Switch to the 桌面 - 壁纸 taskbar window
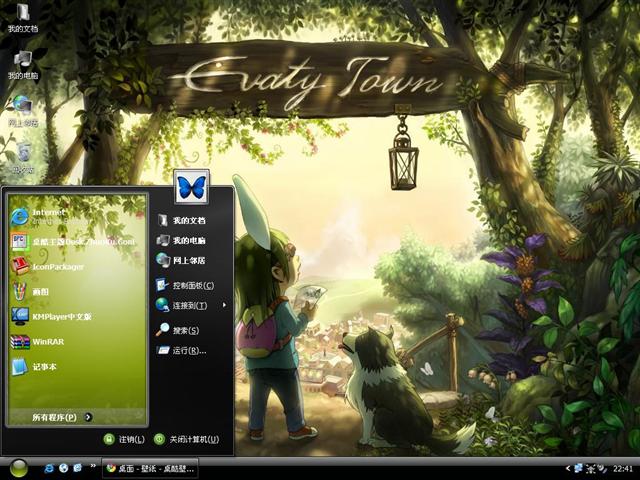The width and height of the screenshot is (640, 480). click(150, 469)
